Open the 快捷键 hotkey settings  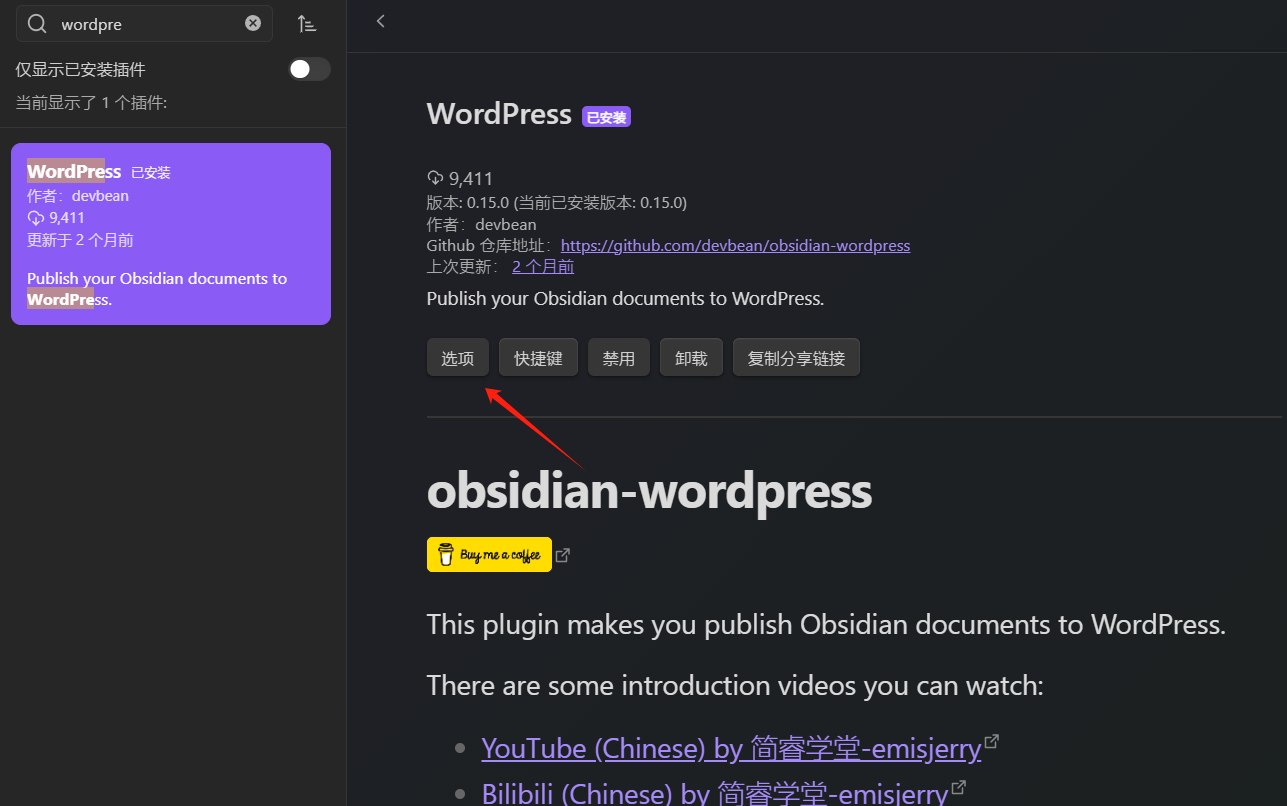point(538,356)
